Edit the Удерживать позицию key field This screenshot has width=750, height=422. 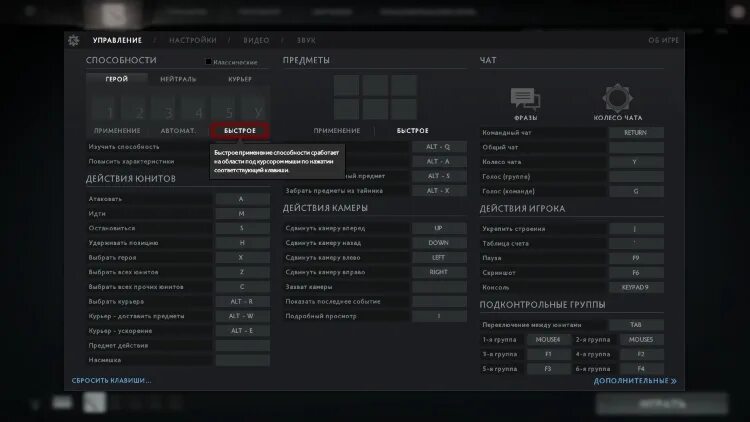pyautogui.click(x=243, y=243)
